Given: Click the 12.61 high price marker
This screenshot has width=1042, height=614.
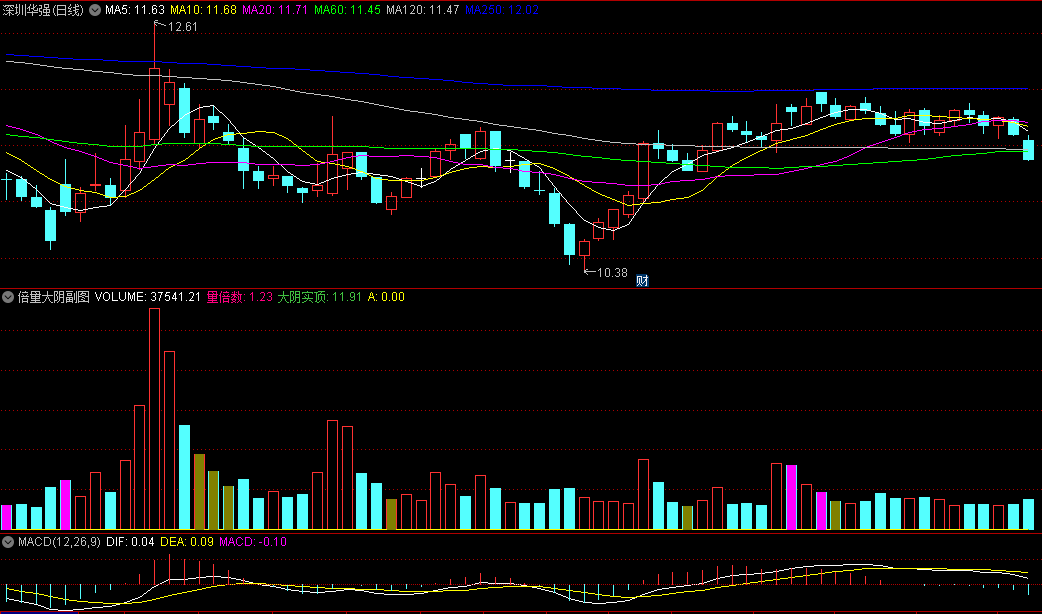Looking at the screenshot, I should (183, 27).
